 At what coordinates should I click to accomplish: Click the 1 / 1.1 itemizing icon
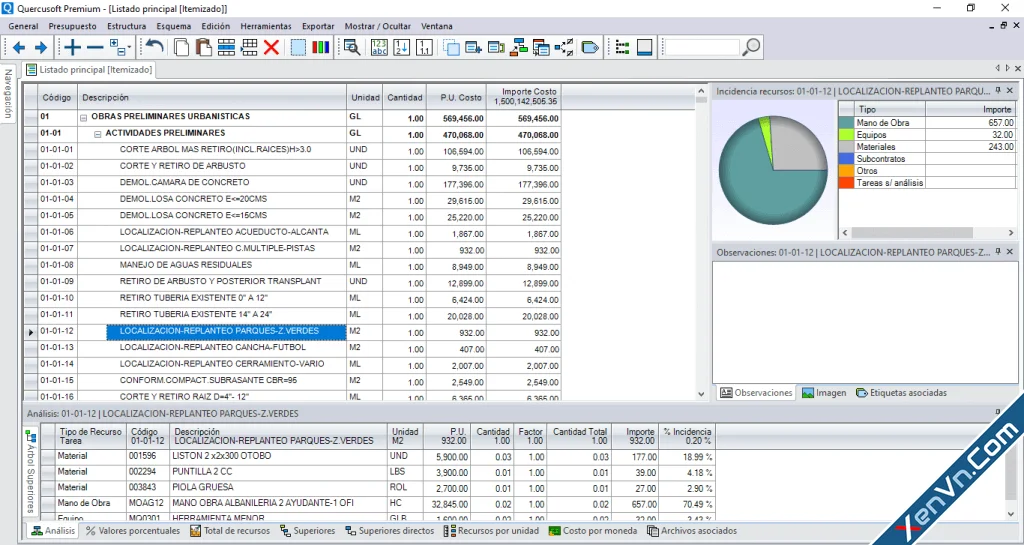point(424,47)
